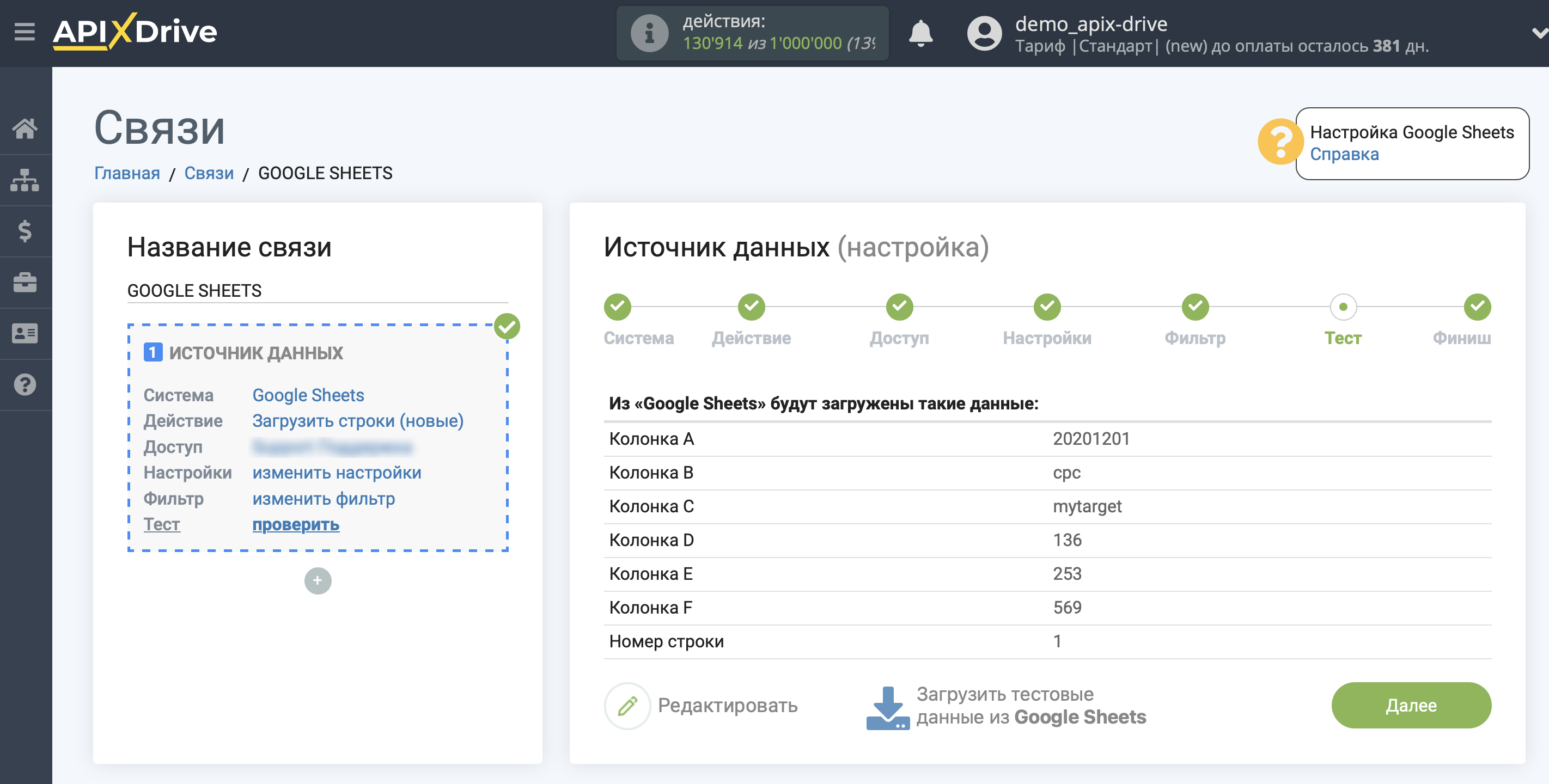Click the ИСТОЧНИК ДАННЫХ block heading

coord(255,353)
